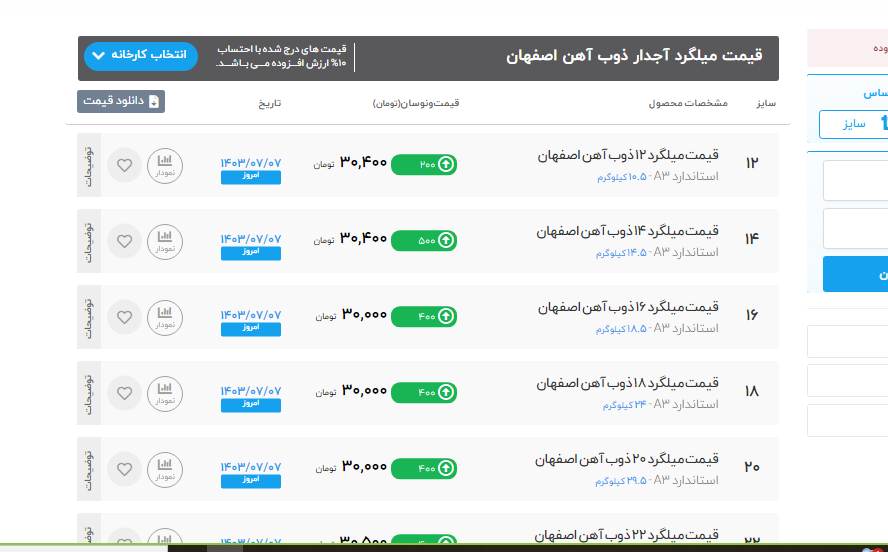The image size is (888, 552).
Task: Open the chart (نمودار) for size 12 rebar
Action: 165,165
